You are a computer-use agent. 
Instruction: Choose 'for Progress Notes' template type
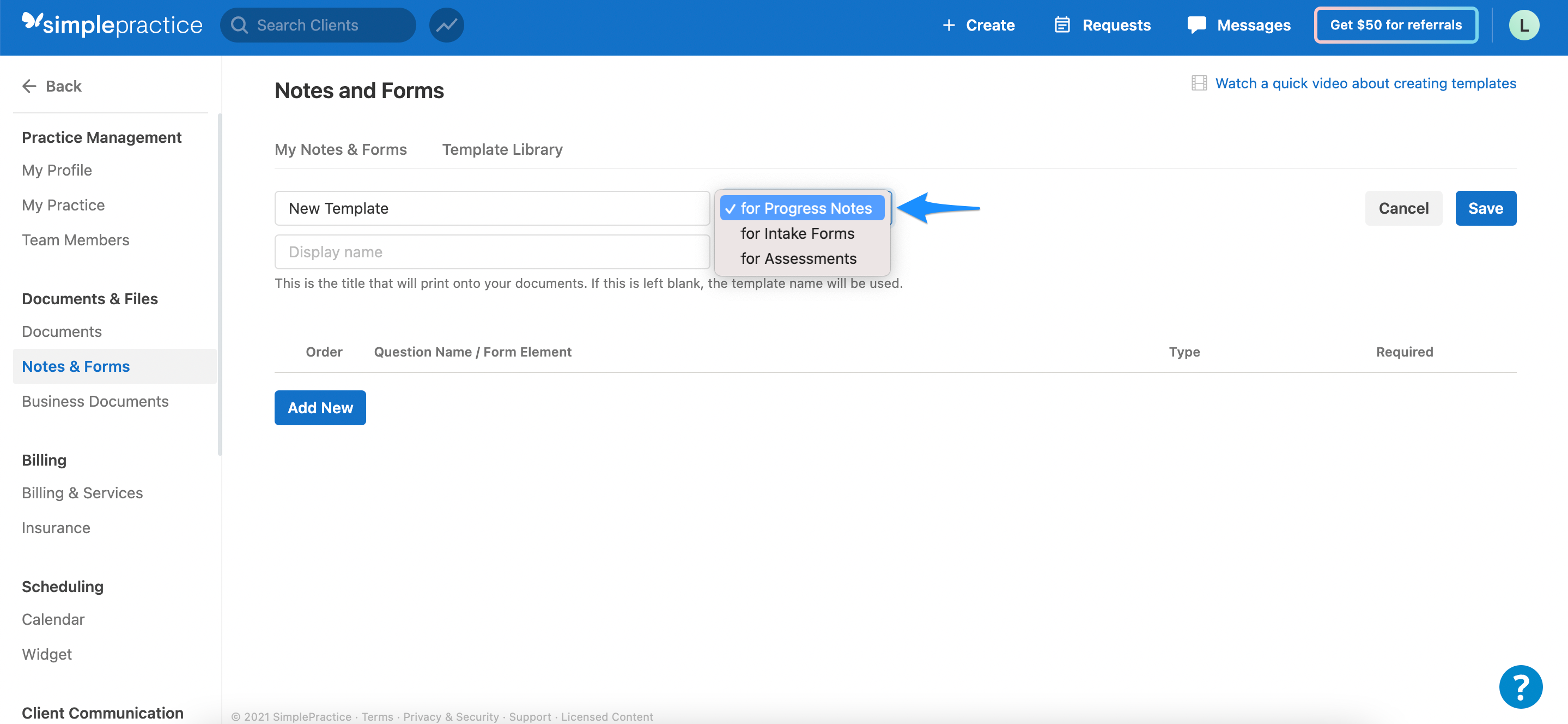tap(801, 208)
